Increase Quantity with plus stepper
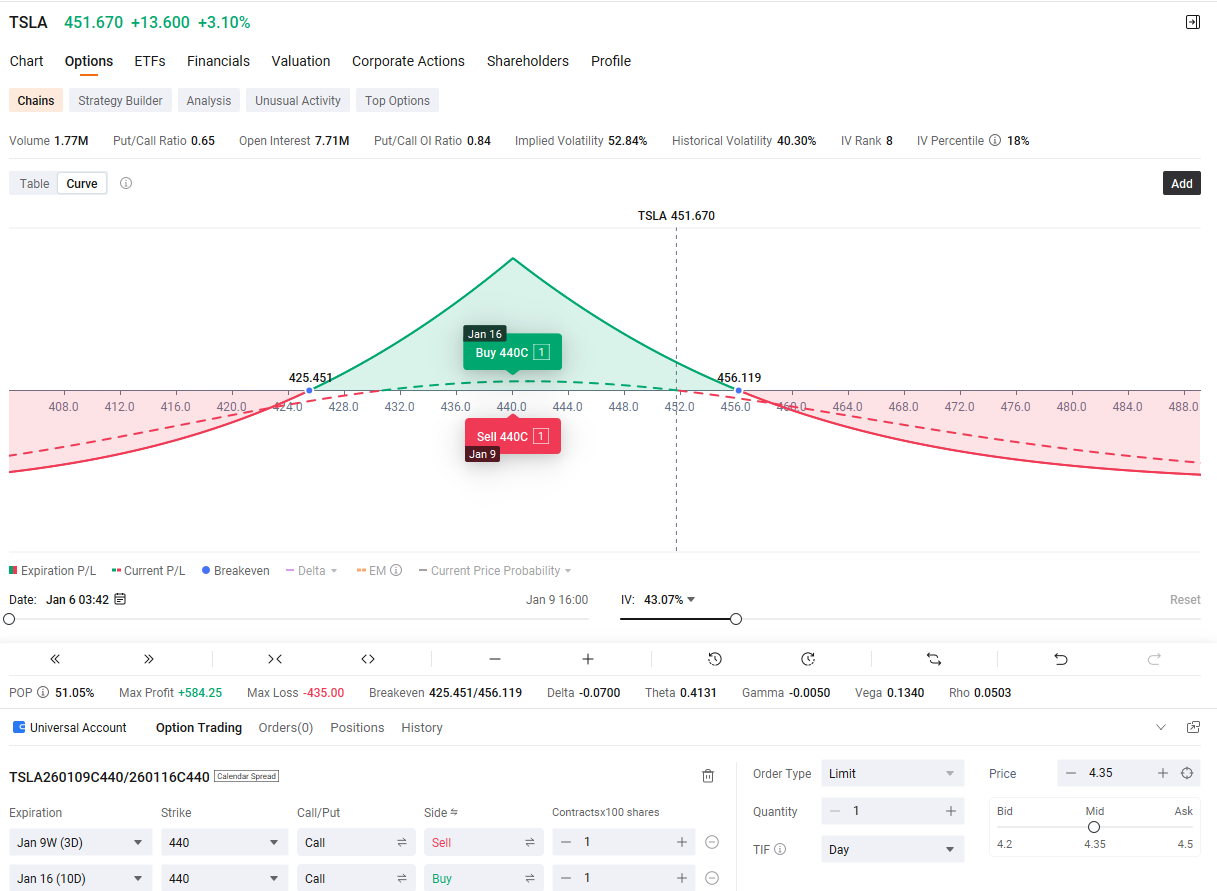This screenshot has width=1217, height=891. click(951, 811)
